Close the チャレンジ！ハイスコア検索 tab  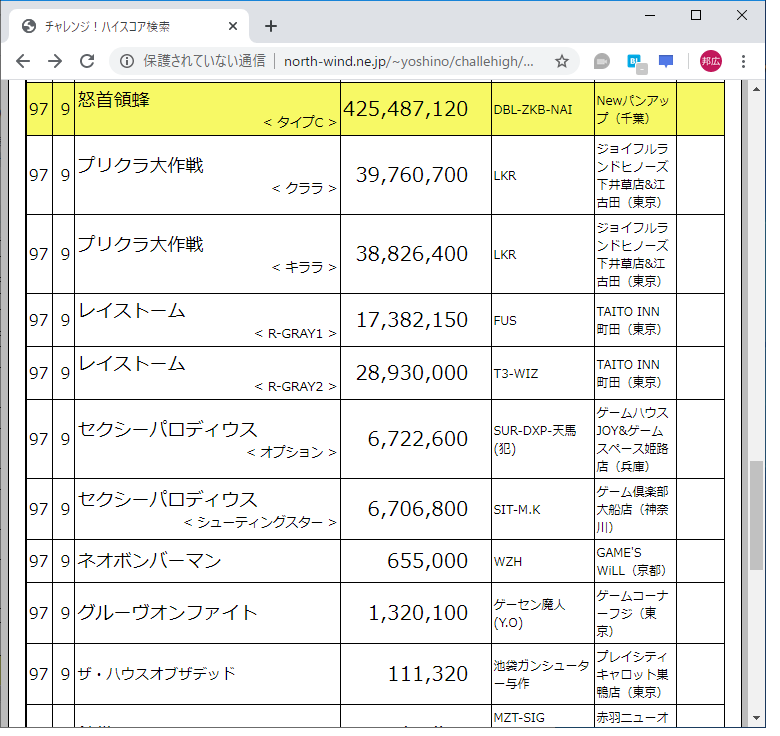tap(233, 26)
